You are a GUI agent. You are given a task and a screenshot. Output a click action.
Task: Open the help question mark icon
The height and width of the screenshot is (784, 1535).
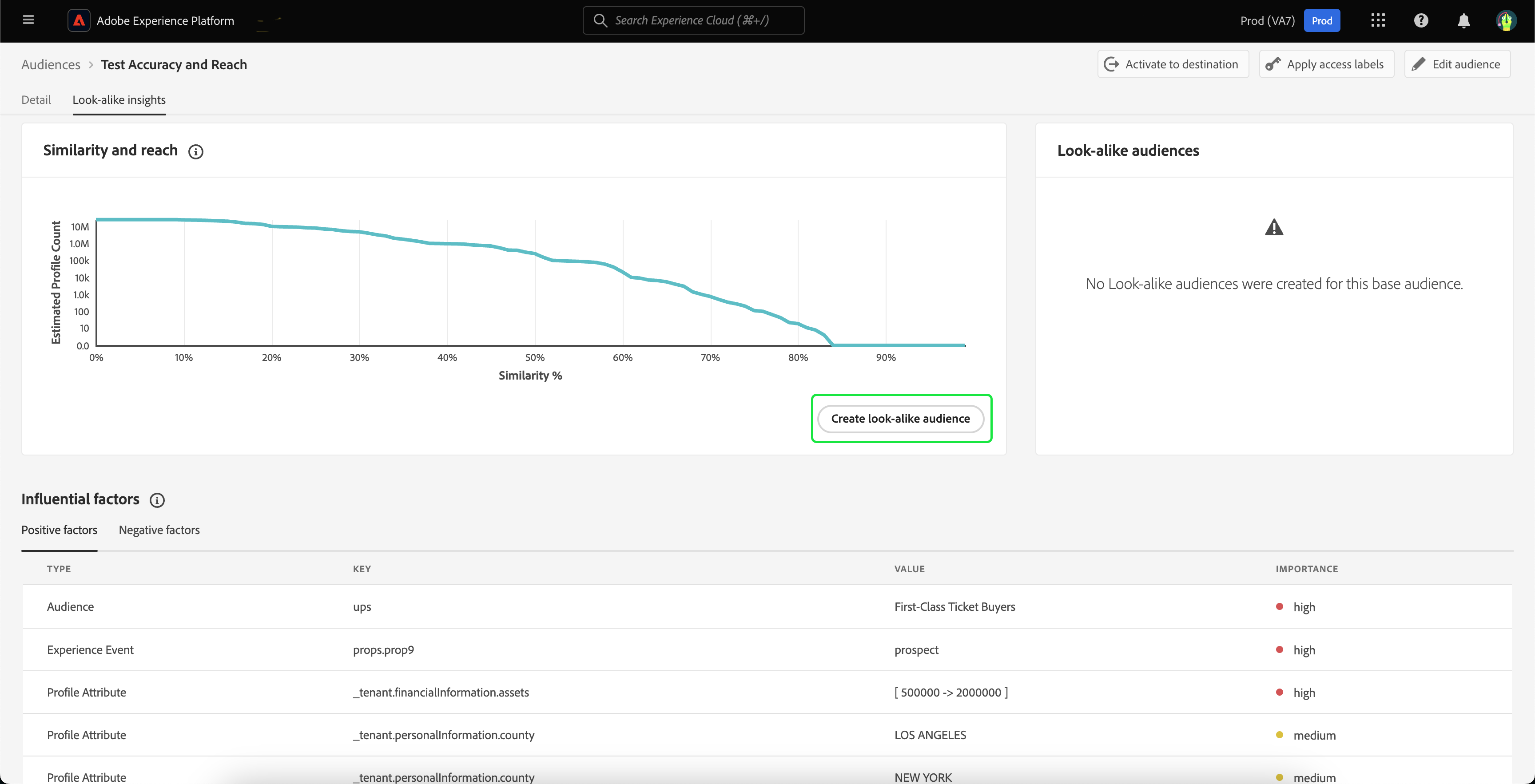(x=1420, y=20)
